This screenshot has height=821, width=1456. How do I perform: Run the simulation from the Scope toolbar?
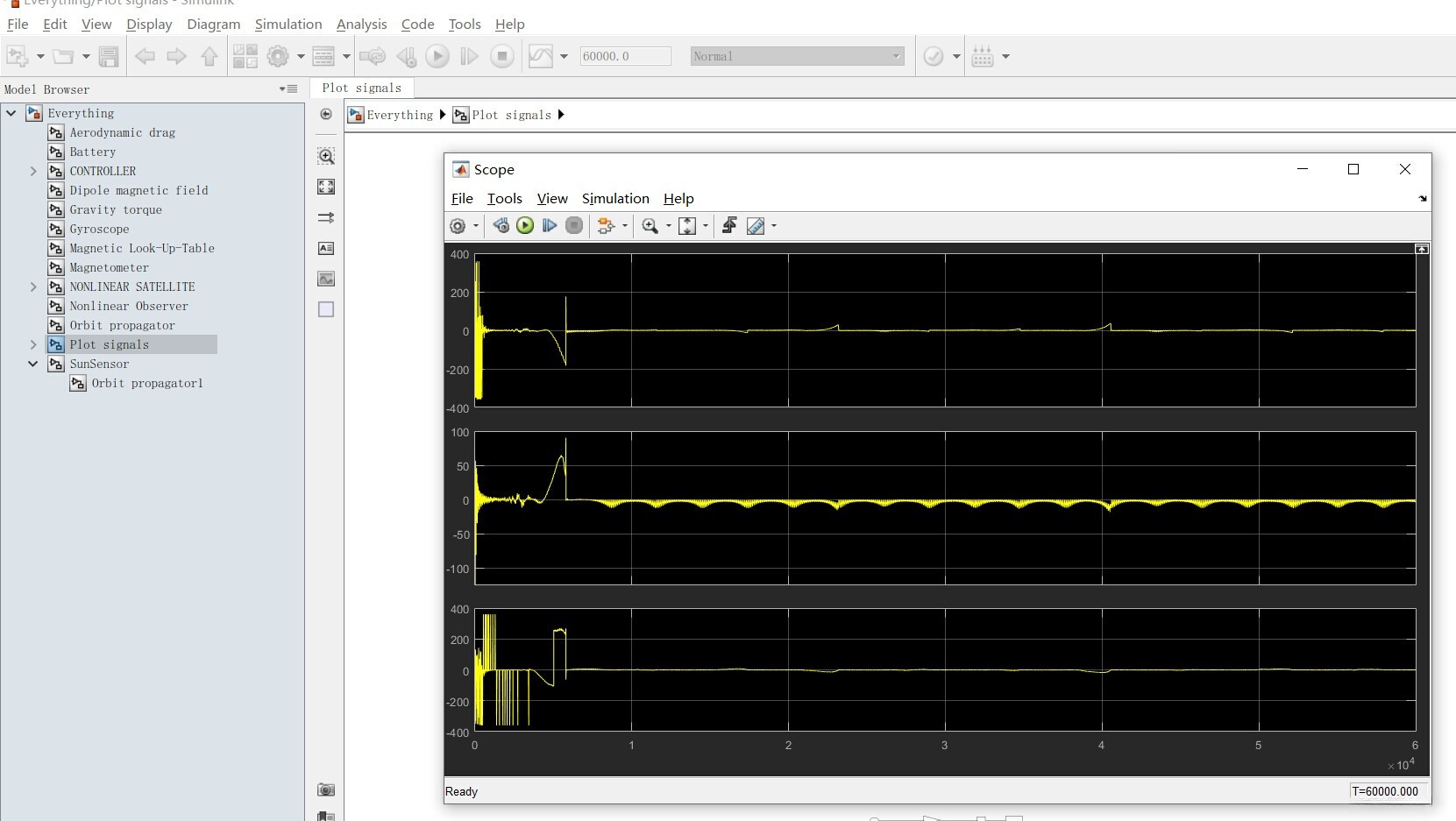click(x=525, y=226)
